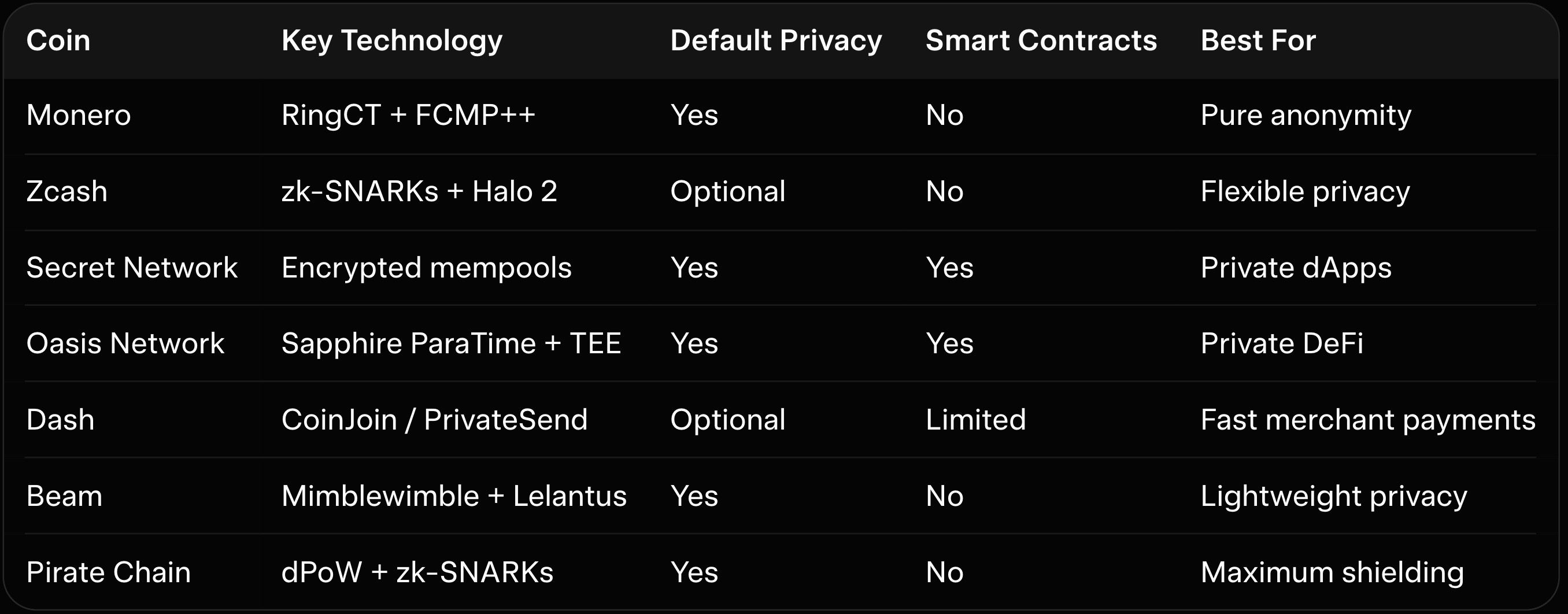
Task: Click the CoinJoin / PrivateSend cell
Action: (434, 420)
